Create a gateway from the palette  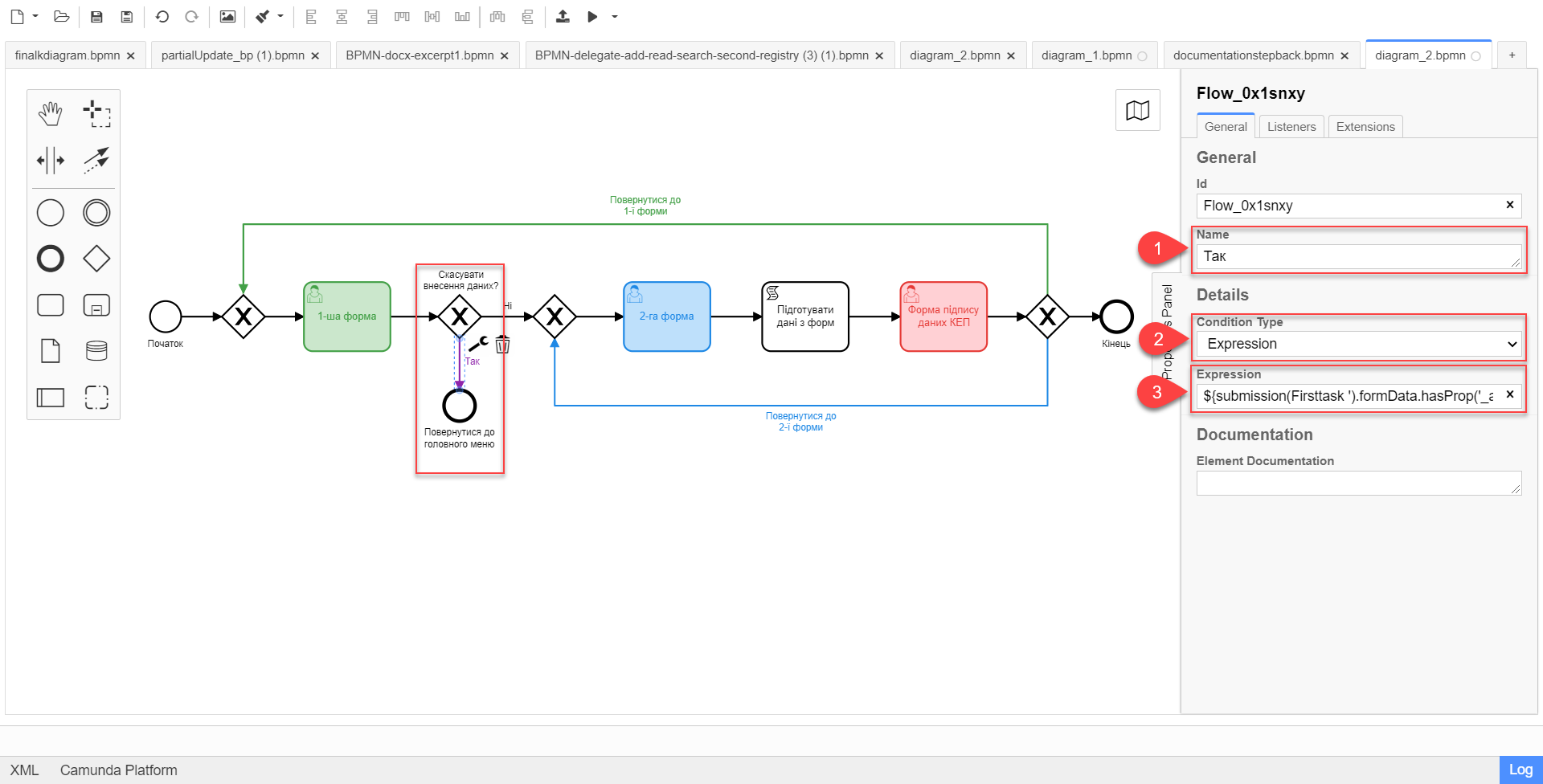click(x=96, y=259)
